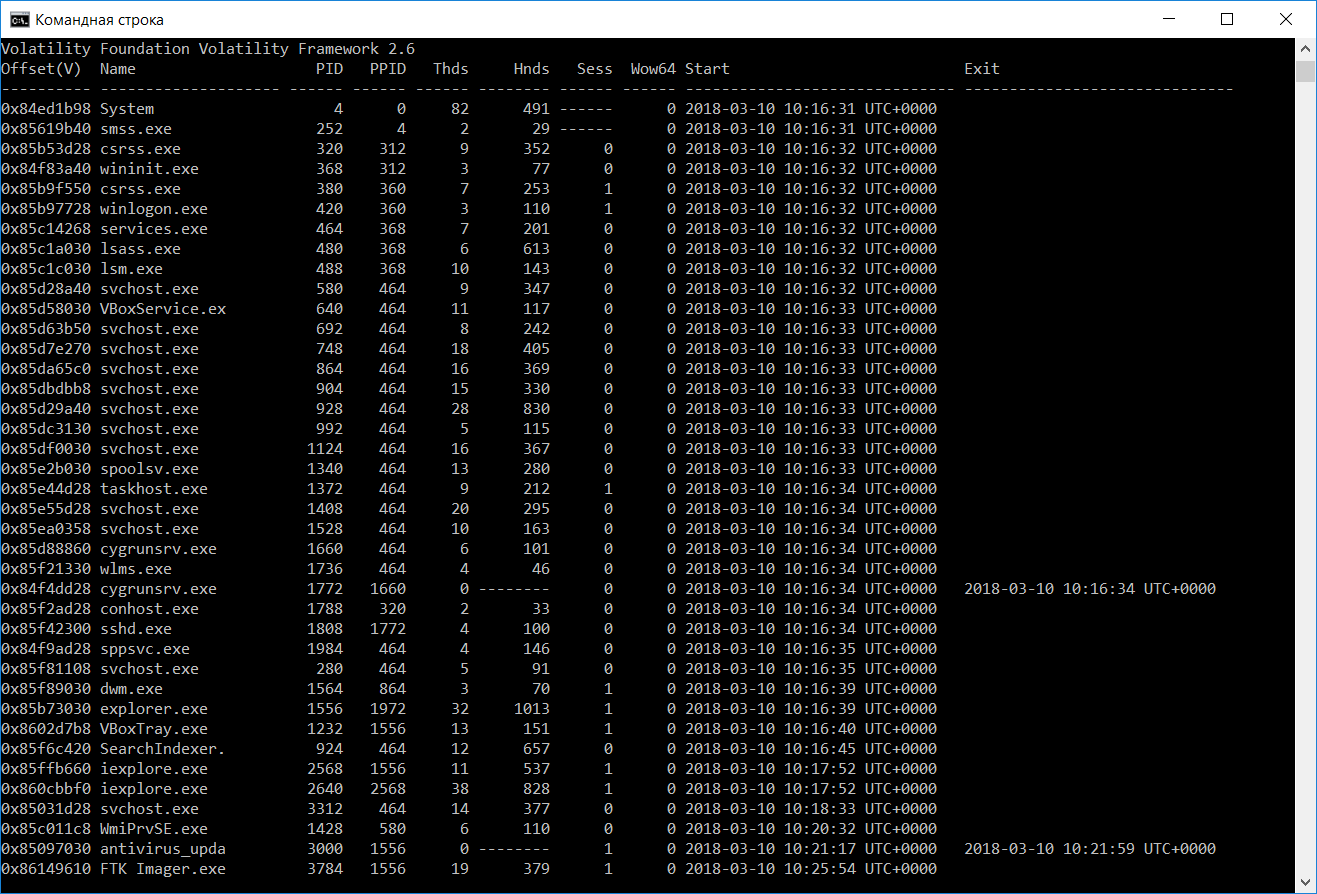Click the Wow64 column header
The height and width of the screenshot is (894, 1317).
653,69
